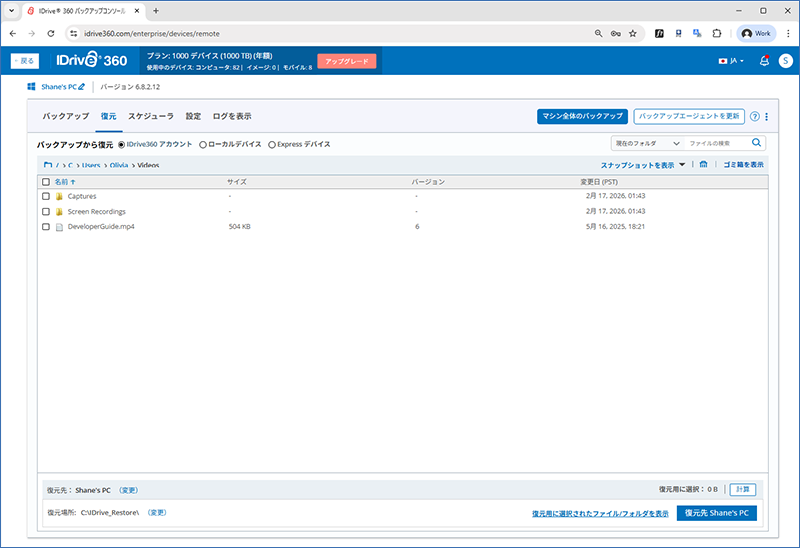Click the root folder breadcrumb icon
The image size is (800, 548).
pyautogui.click(x=48, y=165)
